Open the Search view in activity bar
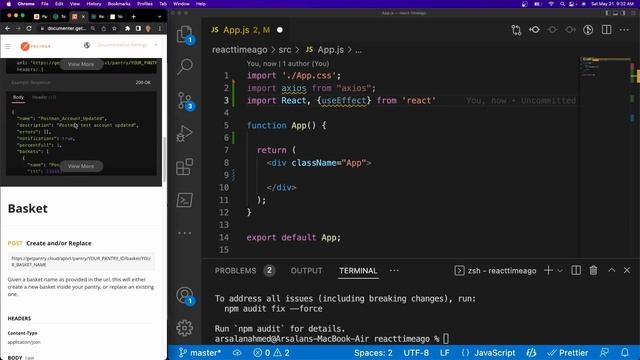 pyautogui.click(x=184, y=67)
